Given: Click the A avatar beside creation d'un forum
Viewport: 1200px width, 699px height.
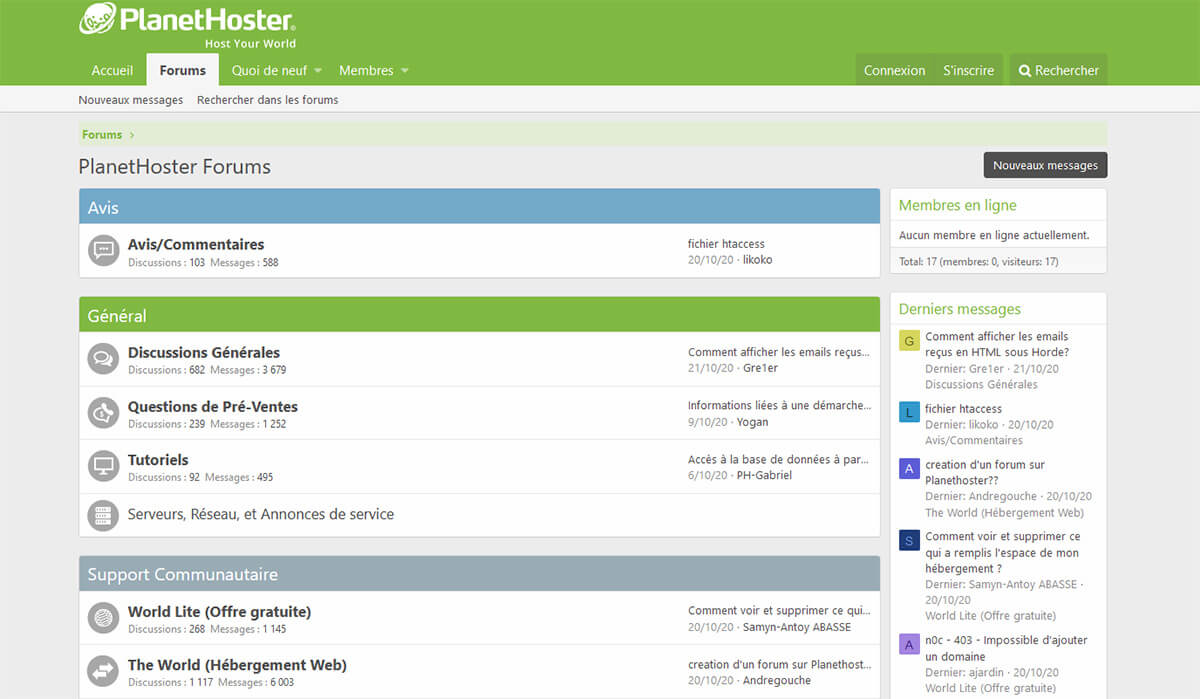Looking at the screenshot, I should [x=909, y=468].
